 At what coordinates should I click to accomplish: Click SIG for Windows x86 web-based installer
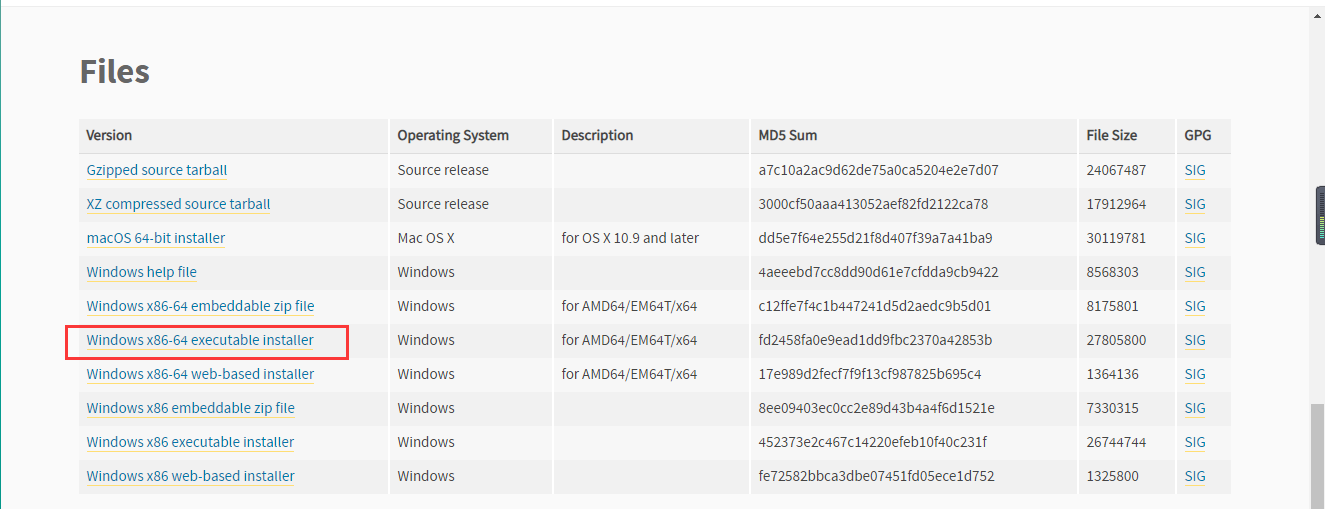[x=1195, y=476]
